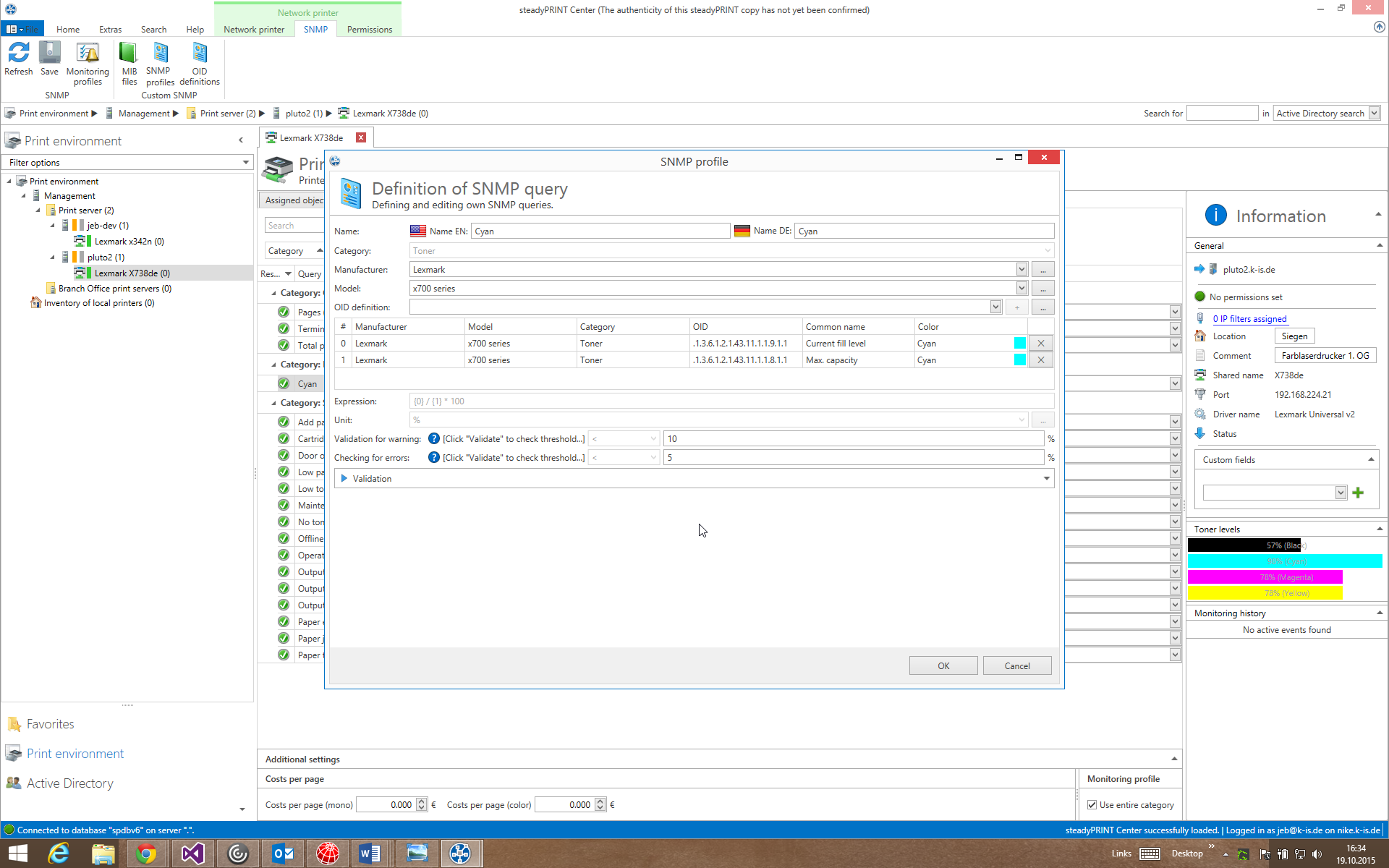Remove OID row 1 with X button

tap(1040, 360)
